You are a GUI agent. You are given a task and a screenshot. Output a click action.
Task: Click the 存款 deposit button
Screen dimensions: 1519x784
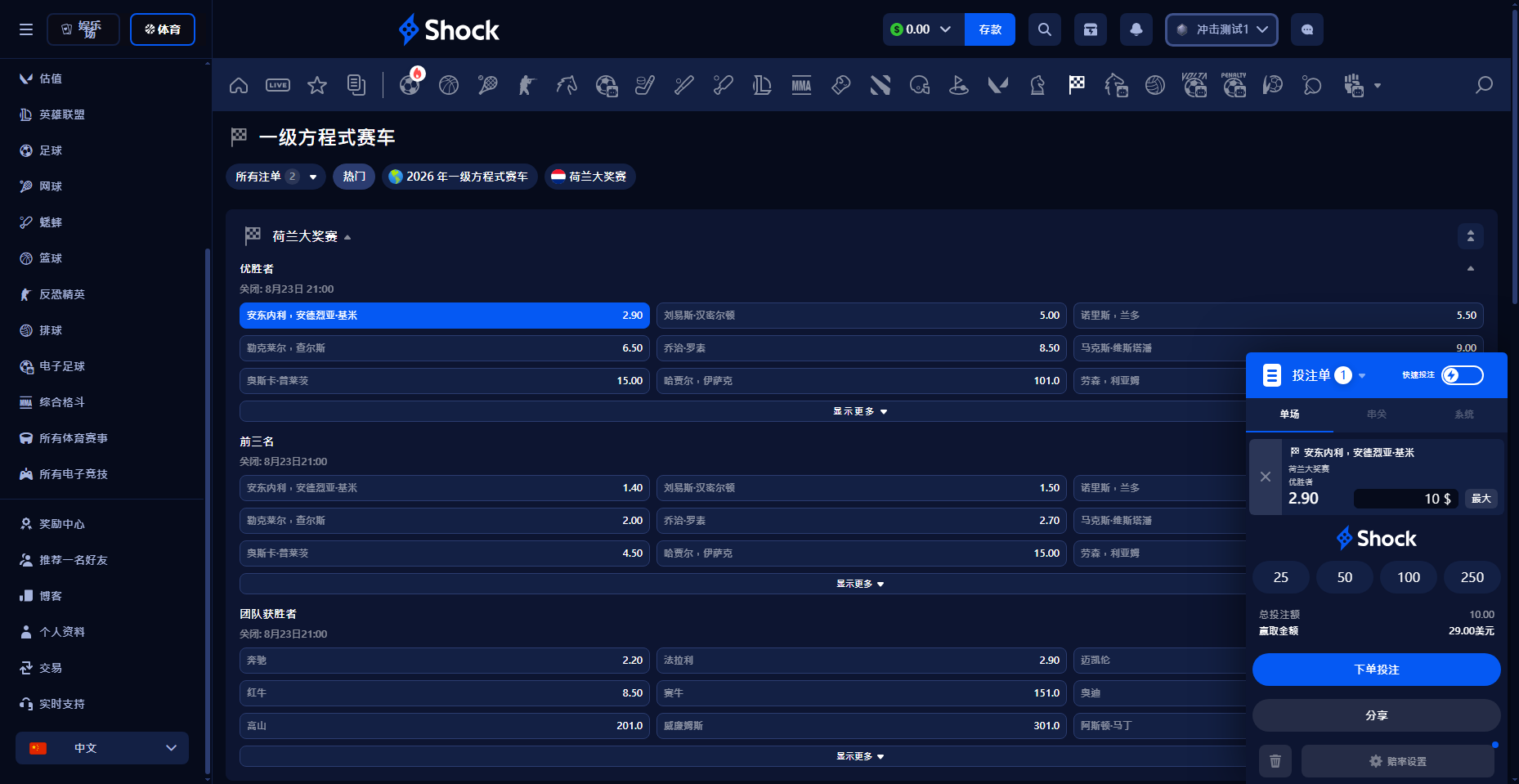(x=990, y=29)
